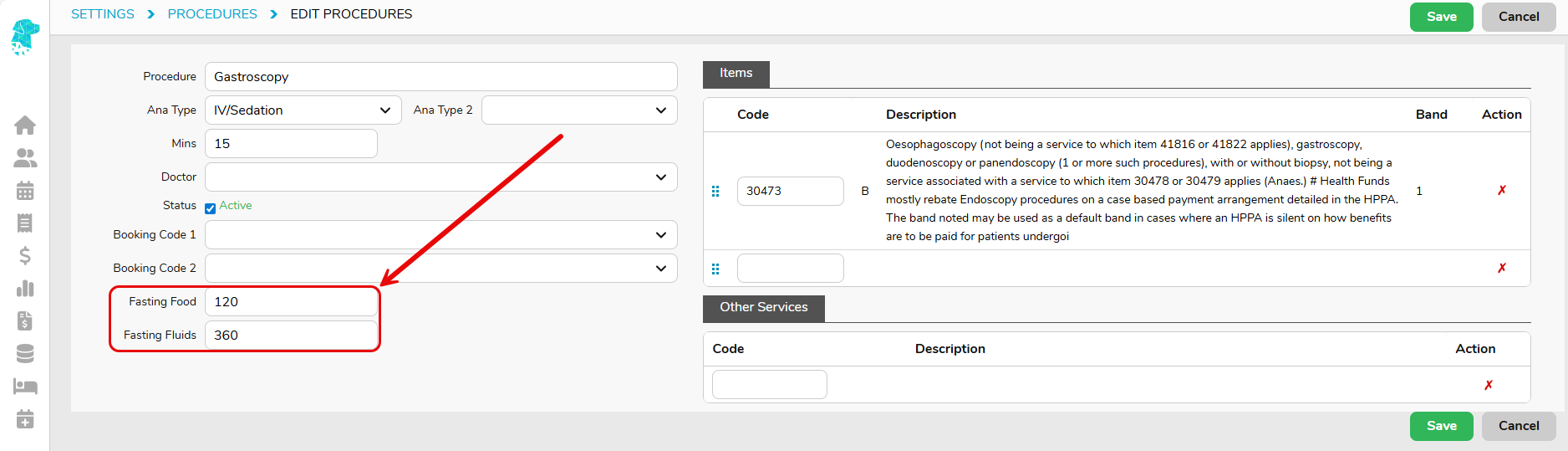Image resolution: width=1568 pixels, height=451 pixels.
Task: Open the patients people icon
Action: (x=25, y=158)
